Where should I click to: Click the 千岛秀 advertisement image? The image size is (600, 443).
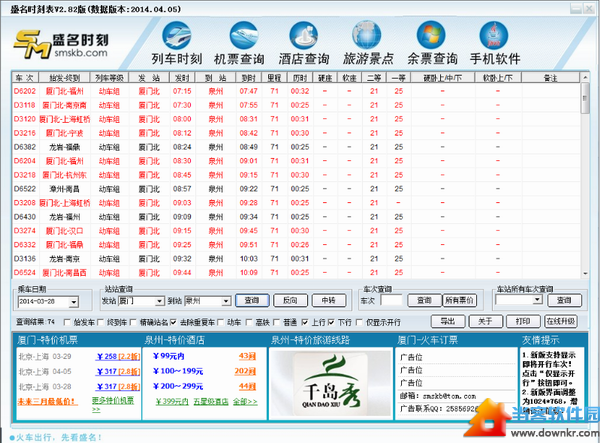coord(331,383)
